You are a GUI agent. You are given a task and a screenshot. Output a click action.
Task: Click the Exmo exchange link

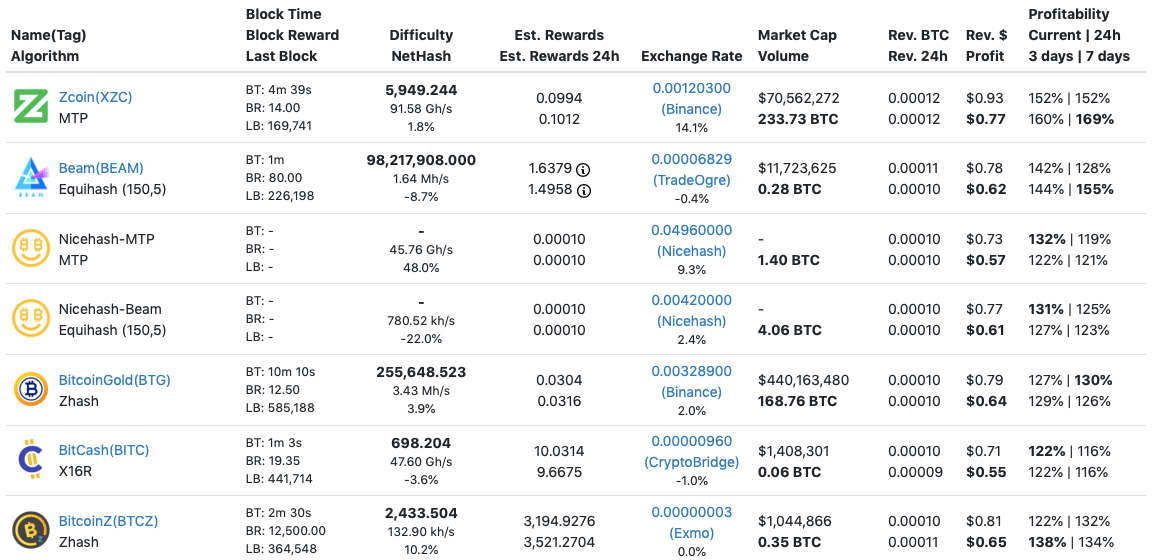point(691,533)
